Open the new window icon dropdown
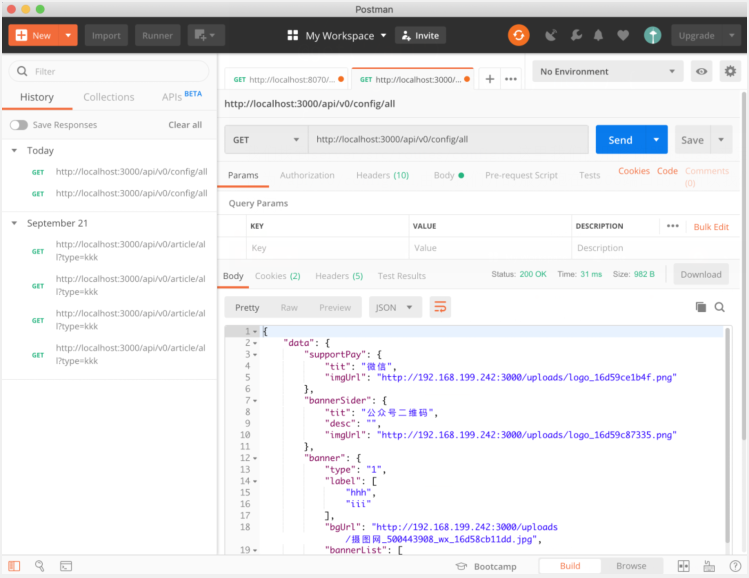 (206, 35)
